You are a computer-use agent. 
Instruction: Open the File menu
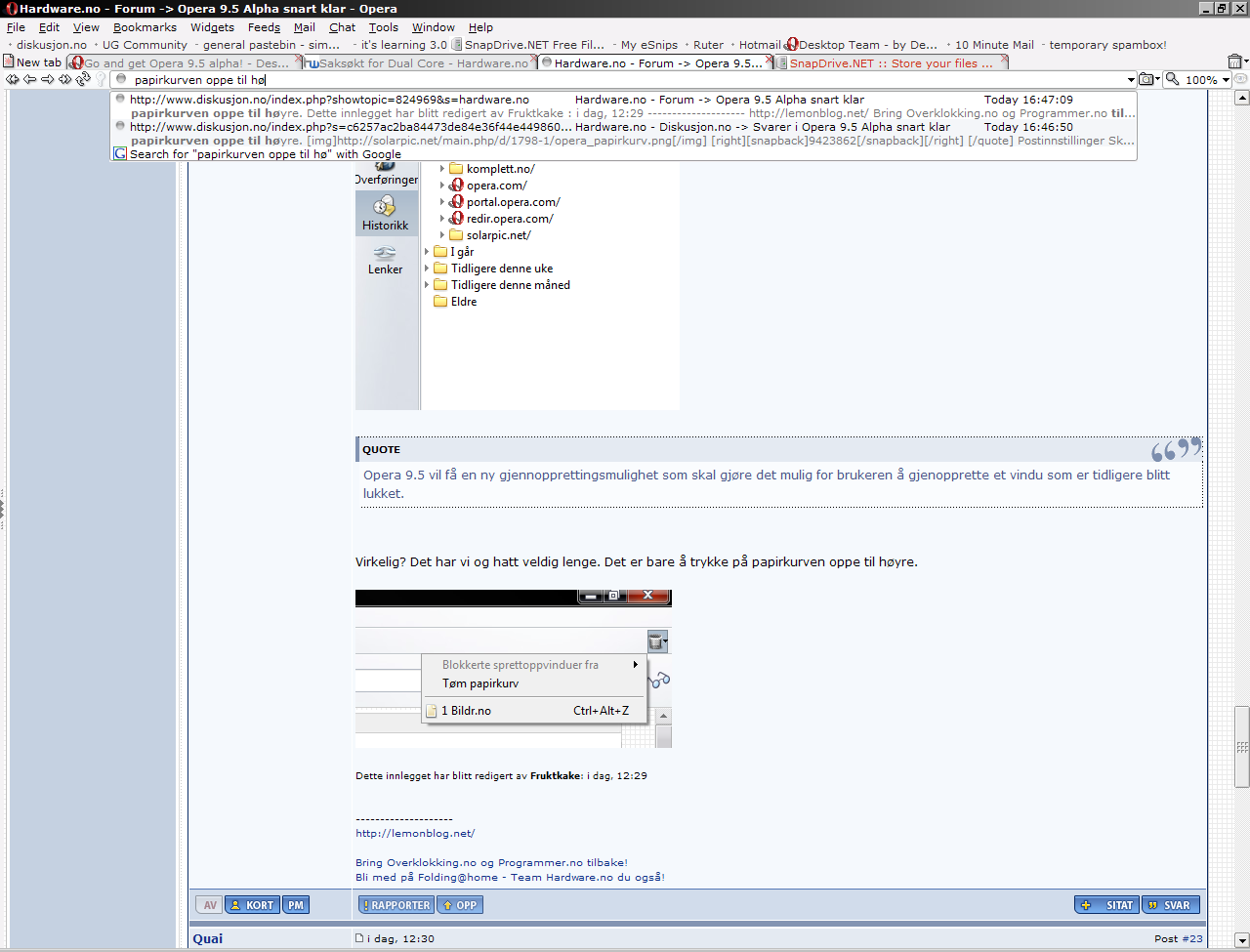tap(16, 27)
